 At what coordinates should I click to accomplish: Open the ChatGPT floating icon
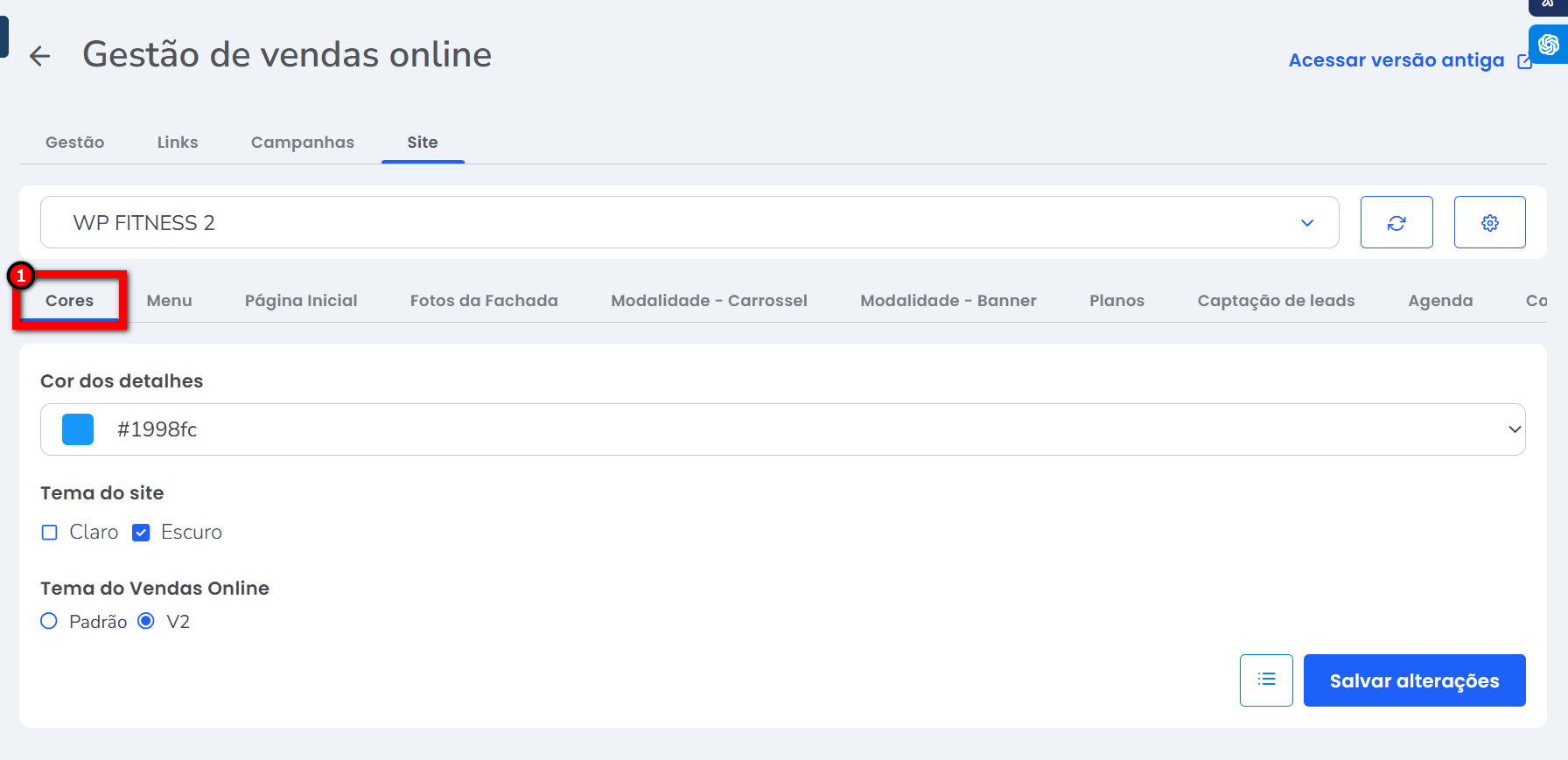(1548, 45)
